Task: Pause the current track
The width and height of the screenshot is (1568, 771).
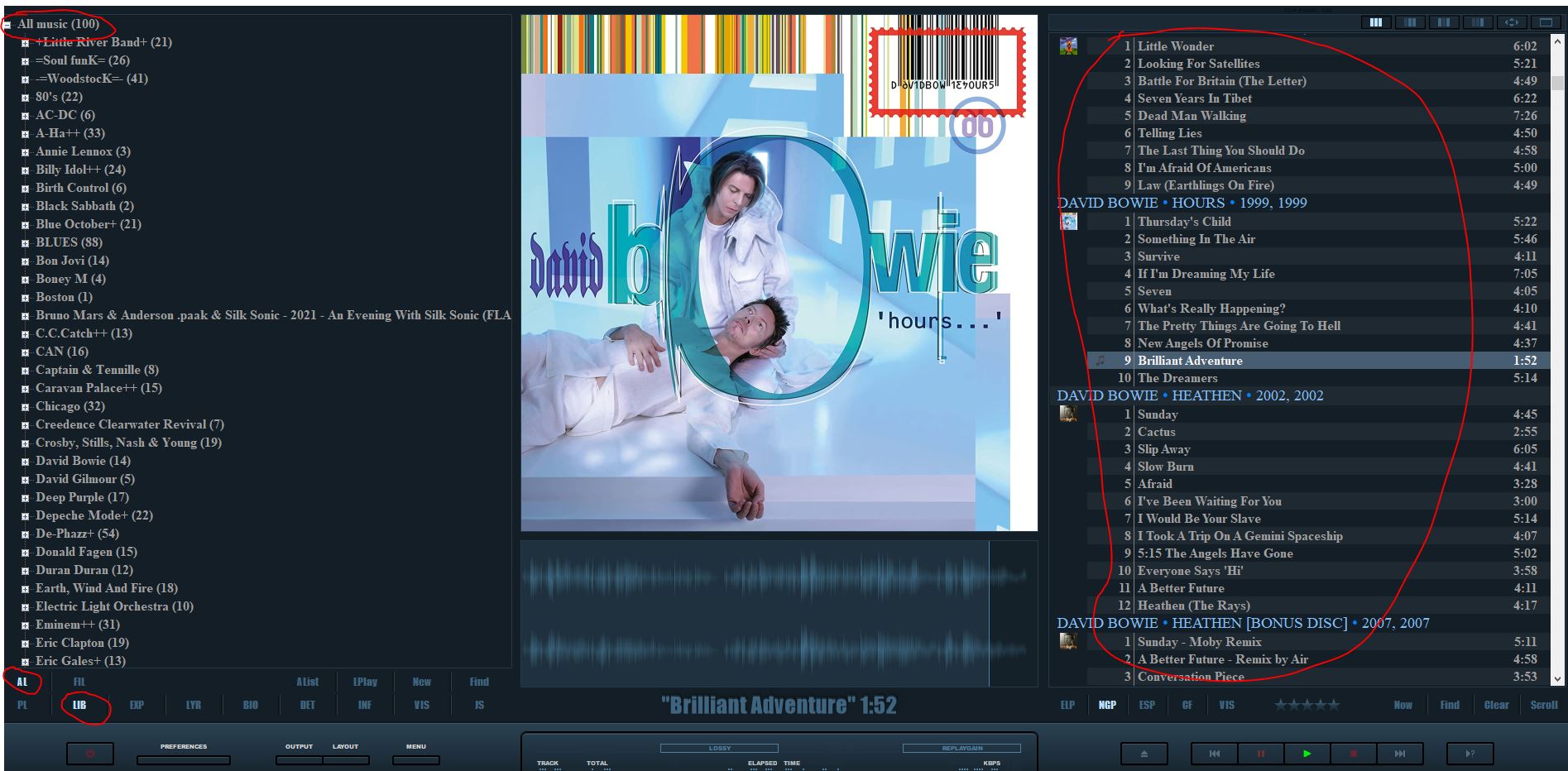Action: [1261, 754]
